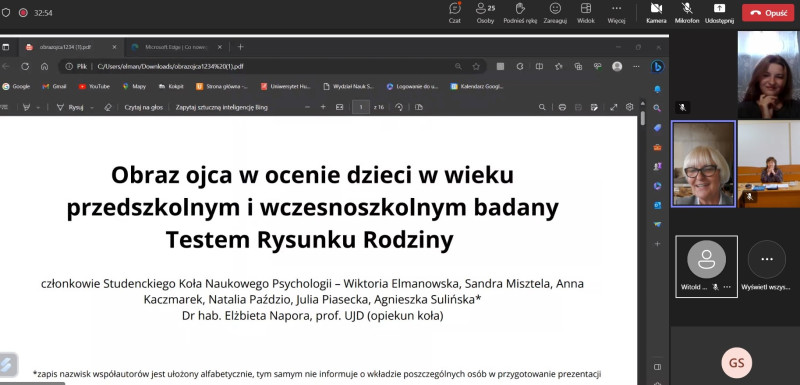Expand the Rysuj pen options arrow
This screenshot has width=800, height=385.
coord(92,108)
